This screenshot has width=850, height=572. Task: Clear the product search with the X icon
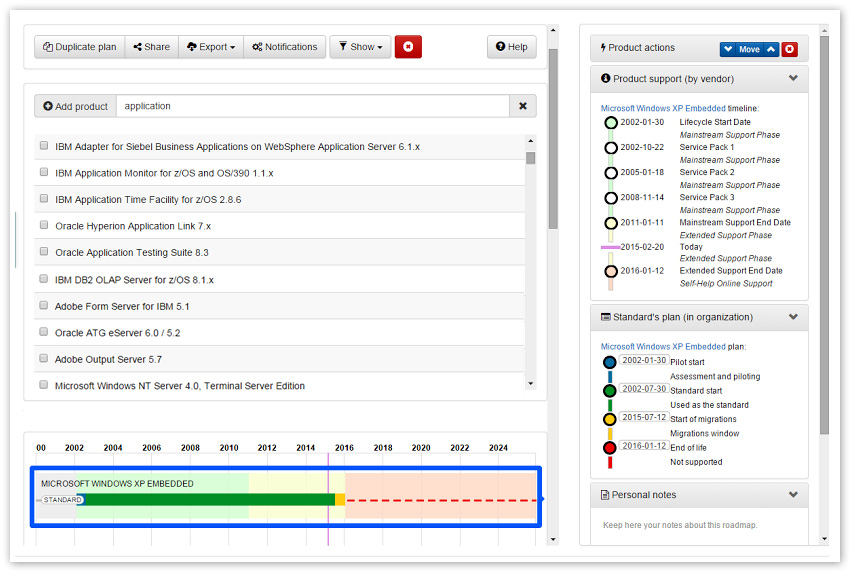[x=523, y=106]
